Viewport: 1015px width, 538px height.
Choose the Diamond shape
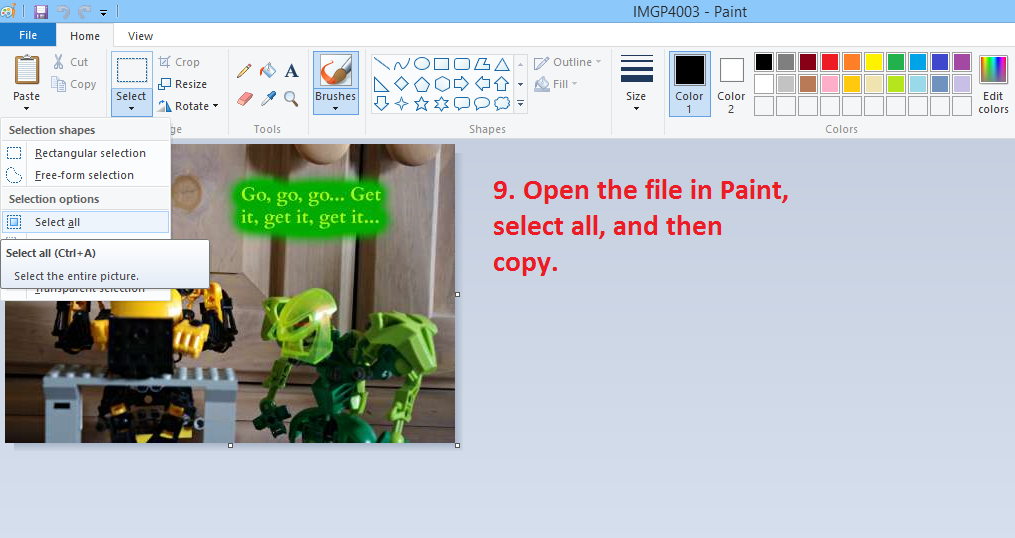(x=401, y=84)
